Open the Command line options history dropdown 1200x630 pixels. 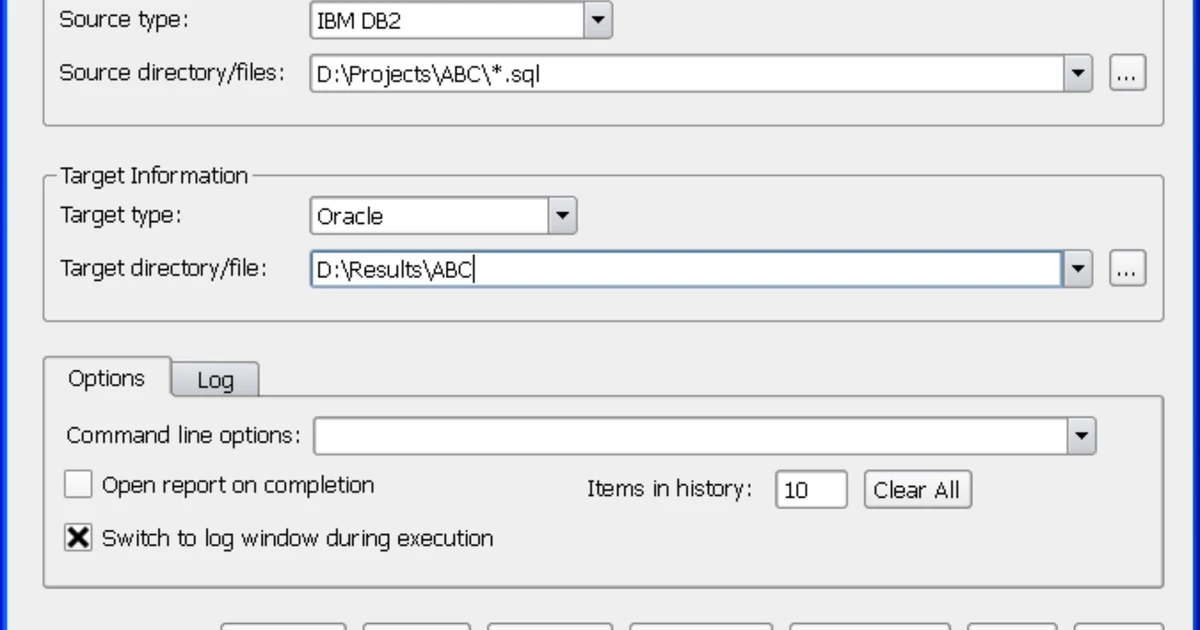click(1080, 435)
